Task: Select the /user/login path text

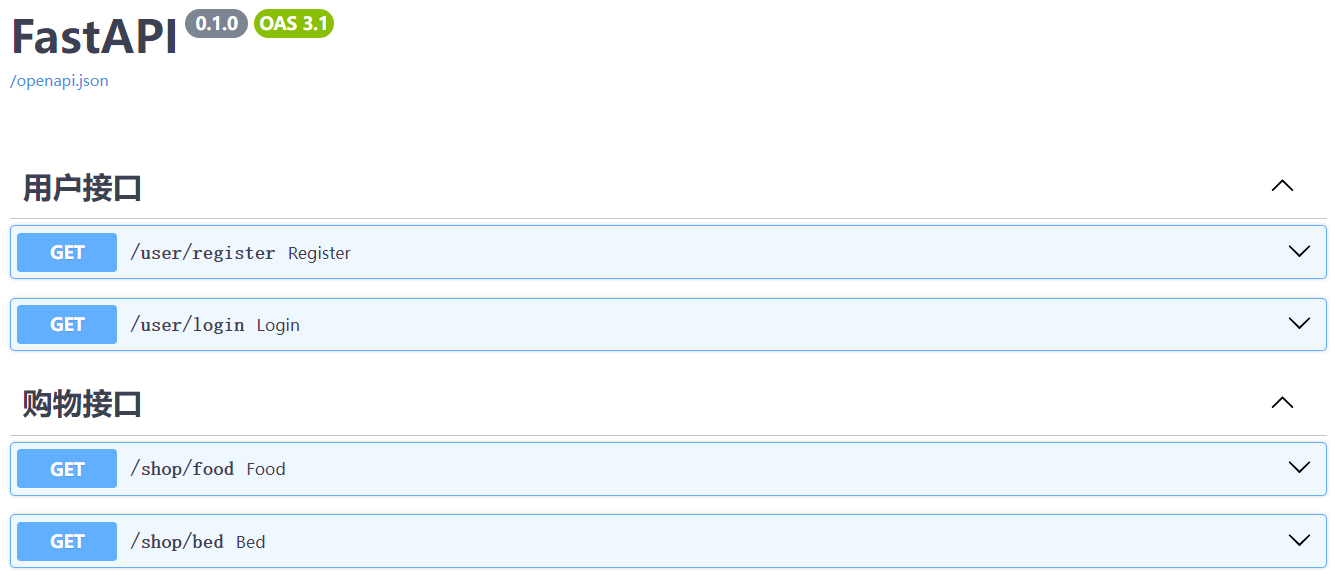Action: (187, 325)
